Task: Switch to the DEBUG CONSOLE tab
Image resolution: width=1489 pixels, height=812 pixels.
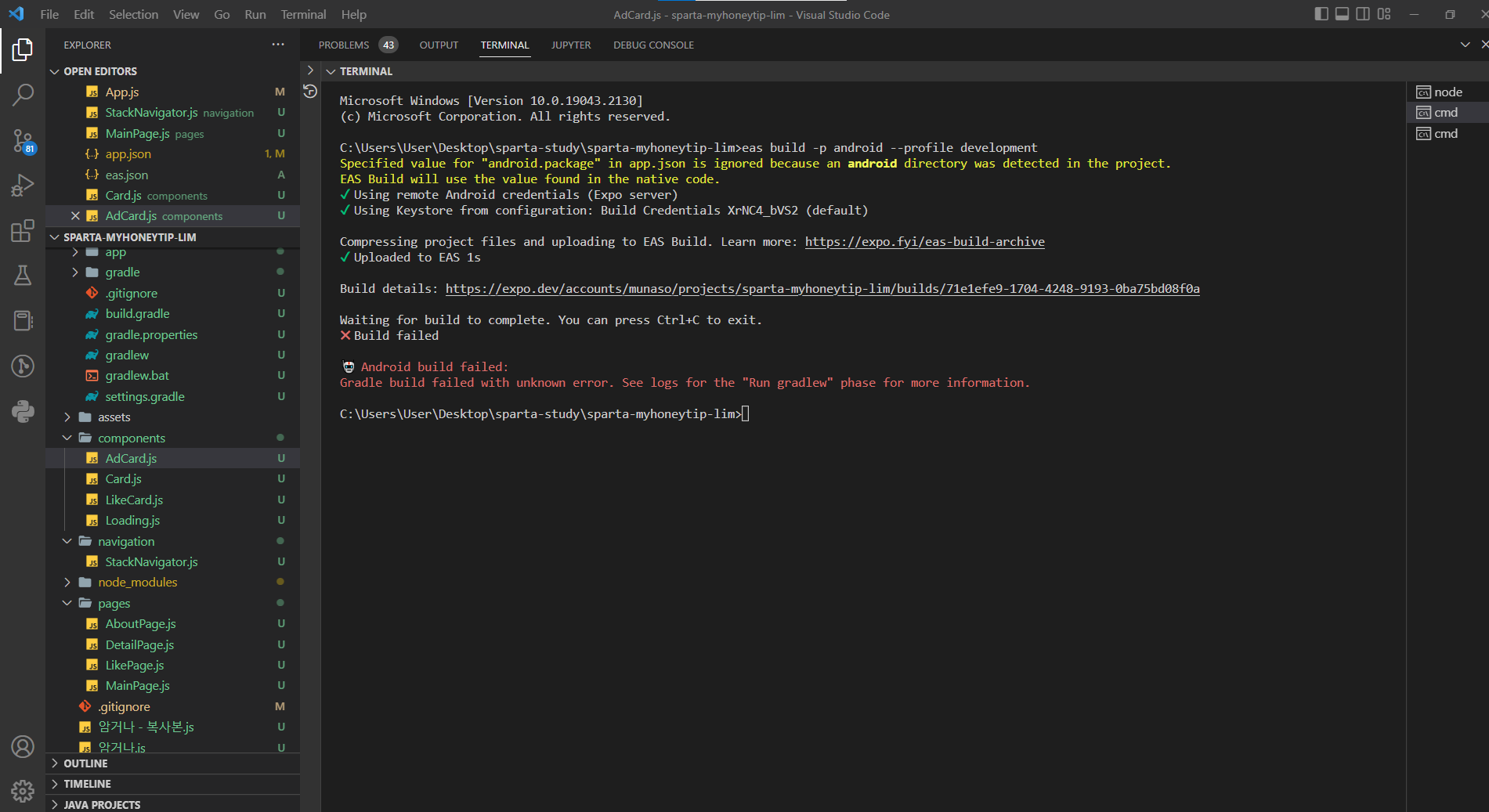Action: point(653,45)
